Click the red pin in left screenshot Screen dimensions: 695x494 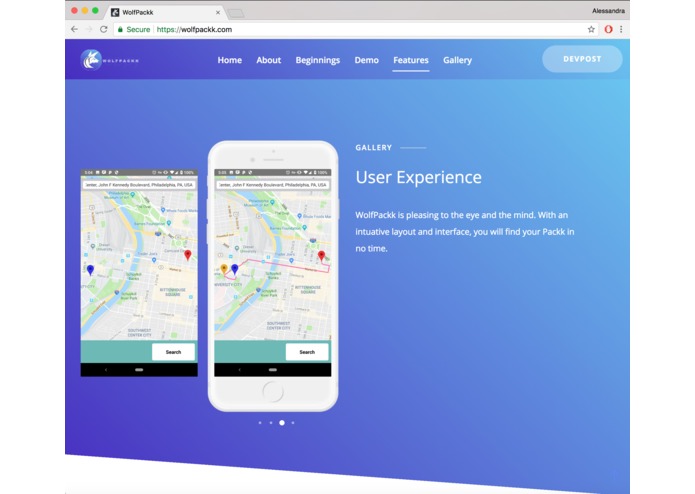188,255
